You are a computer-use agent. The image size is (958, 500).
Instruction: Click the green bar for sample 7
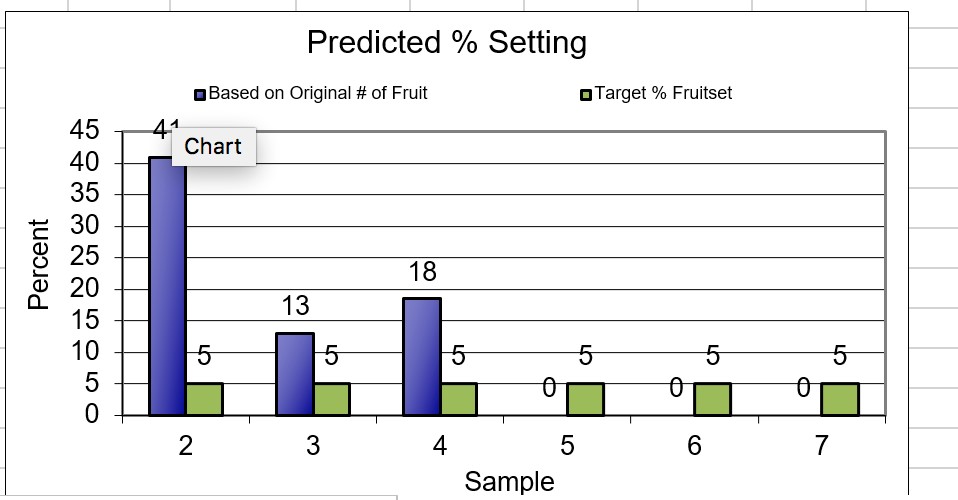click(x=839, y=398)
